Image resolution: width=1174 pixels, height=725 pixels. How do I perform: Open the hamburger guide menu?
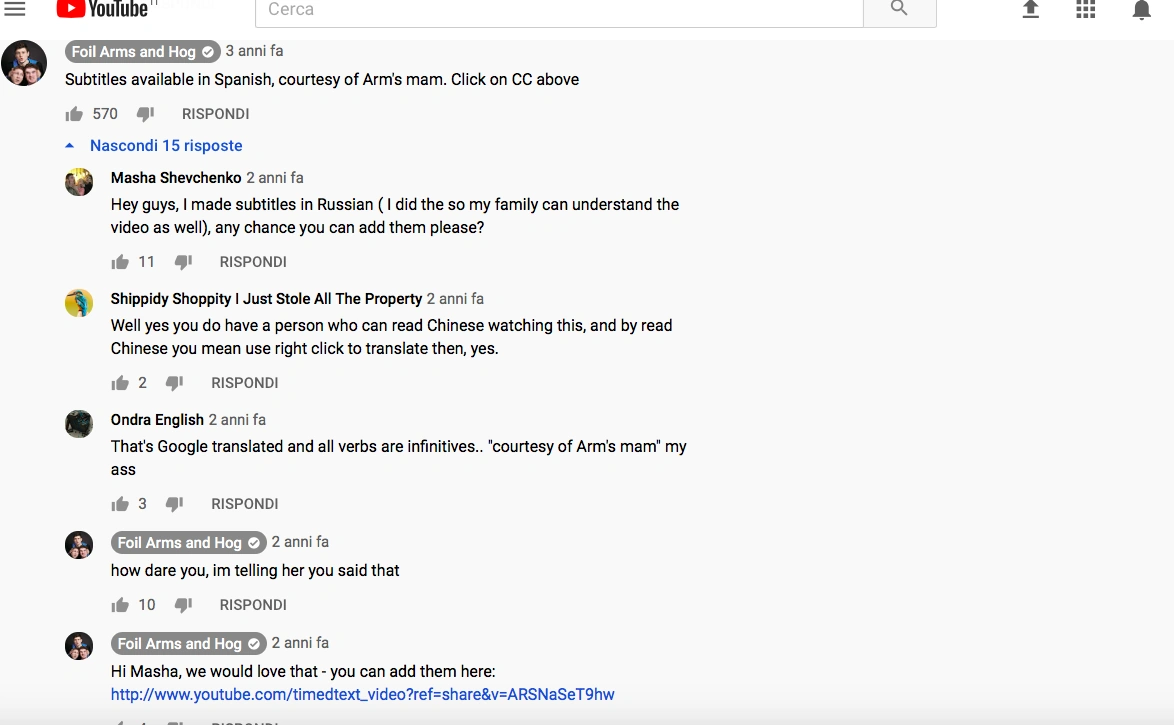click(x=14, y=9)
